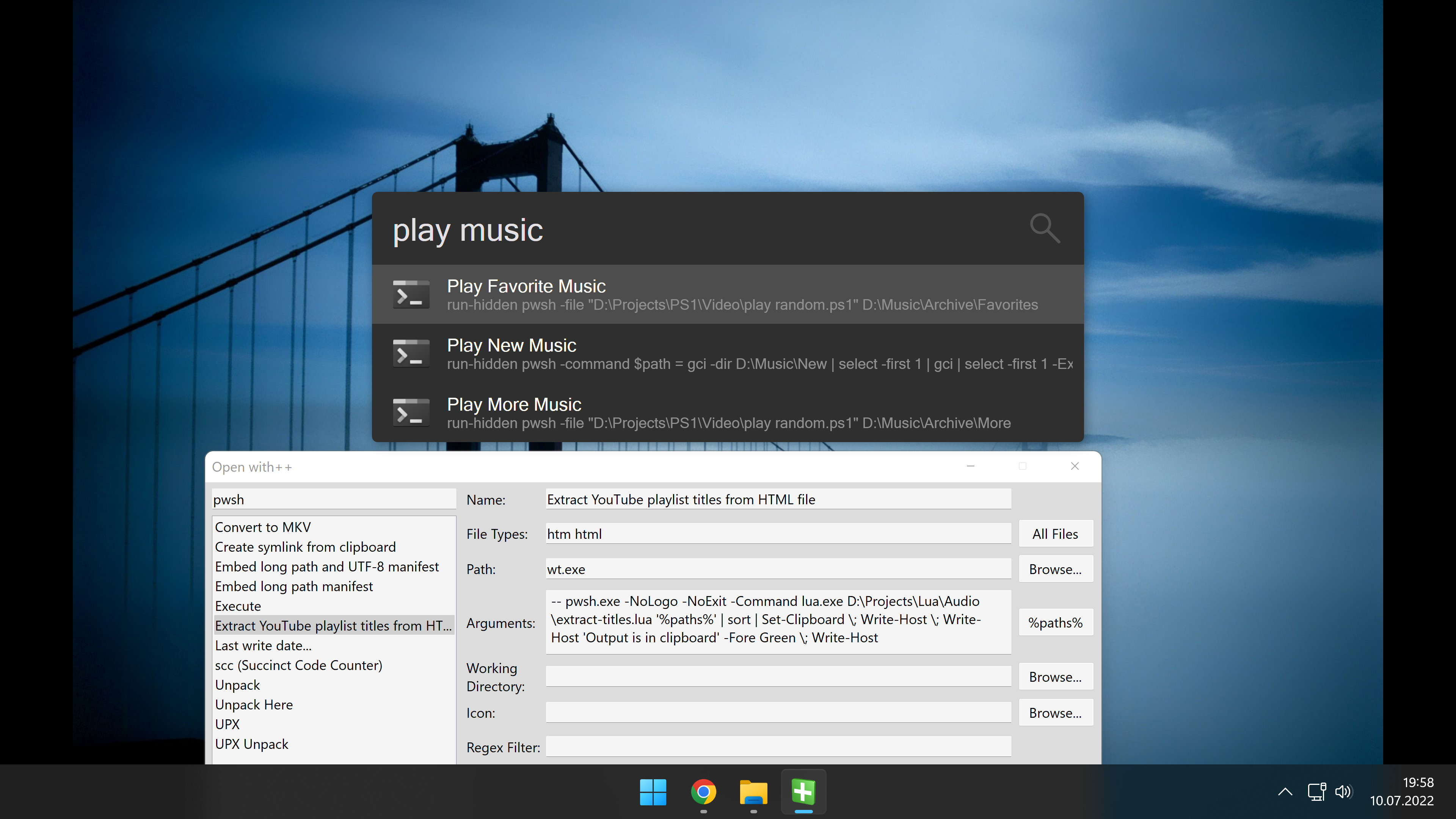Viewport: 1456px width, 819px height.
Task: Click the Regex Filter input field
Action: click(778, 747)
